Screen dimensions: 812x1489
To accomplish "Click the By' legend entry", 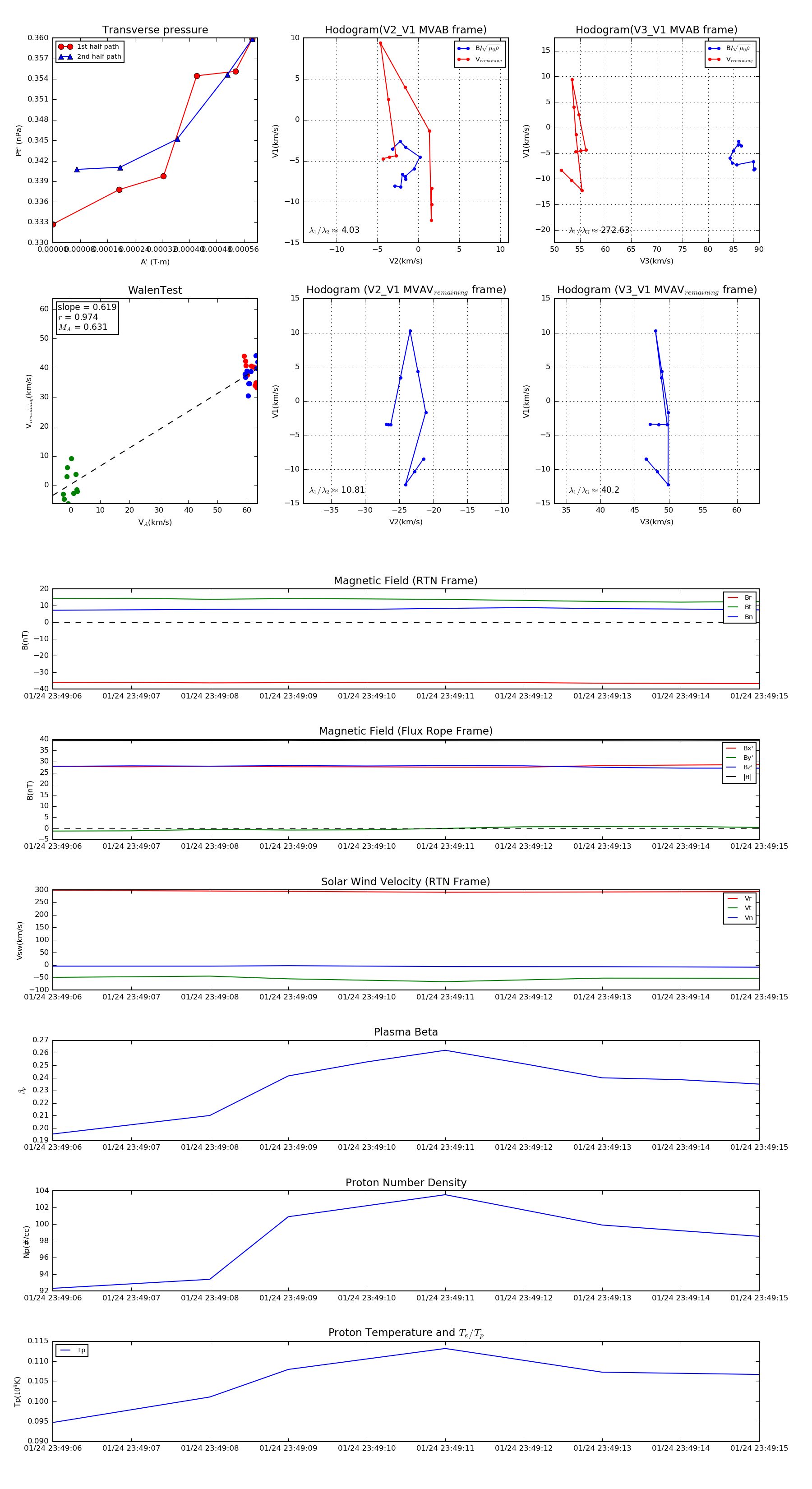I will pos(739,758).
